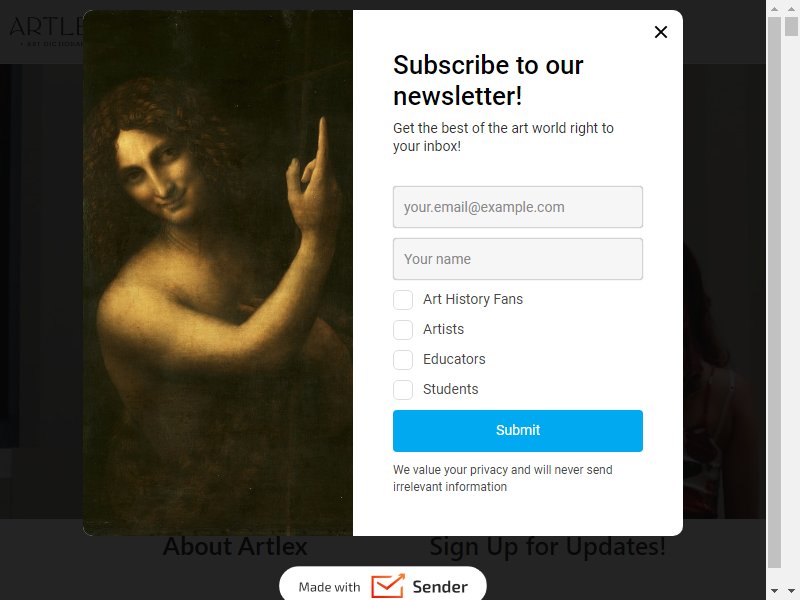Viewport: 800px width, 600px height.
Task: Close the newsletter popup with the X icon
Action: click(x=661, y=32)
